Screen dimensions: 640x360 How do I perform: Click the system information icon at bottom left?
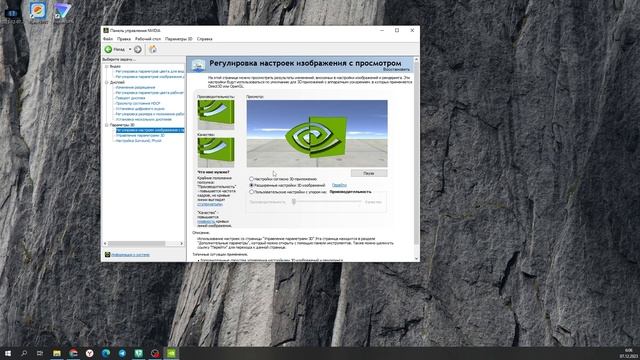coord(107,255)
